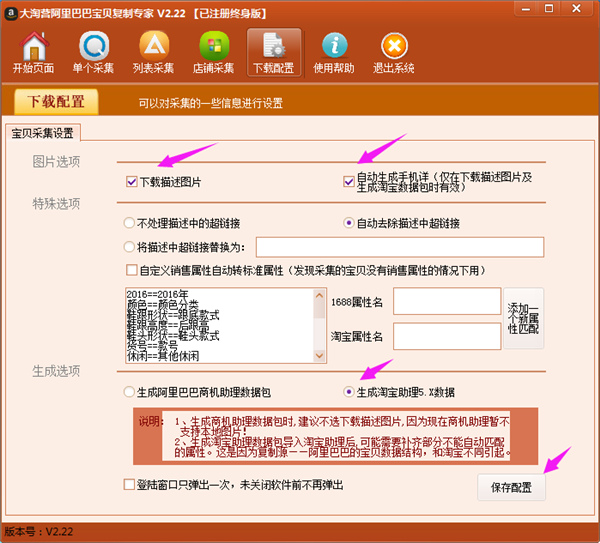Image resolution: width=600 pixels, height=543 pixels.
Task: Click the 版本号：V2.22 status text
Action: pyautogui.click(x=39, y=532)
